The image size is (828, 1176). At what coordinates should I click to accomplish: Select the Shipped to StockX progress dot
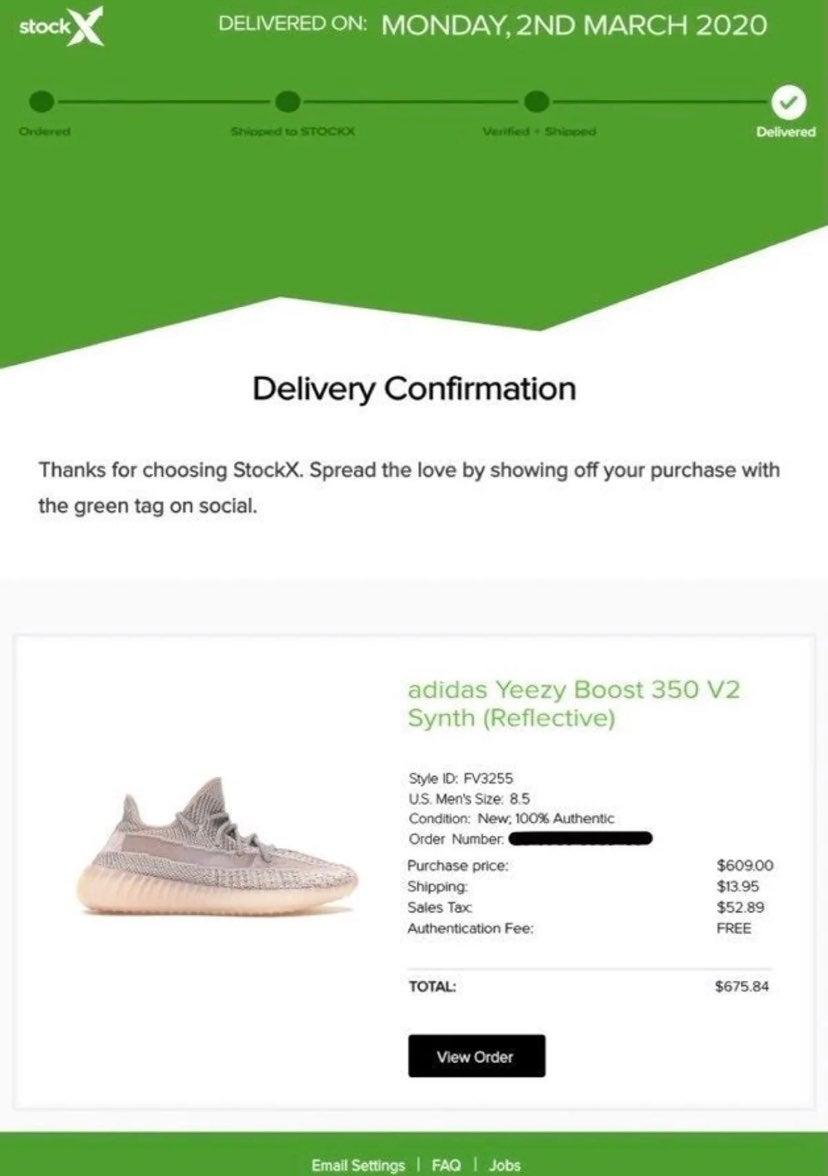coord(288,101)
